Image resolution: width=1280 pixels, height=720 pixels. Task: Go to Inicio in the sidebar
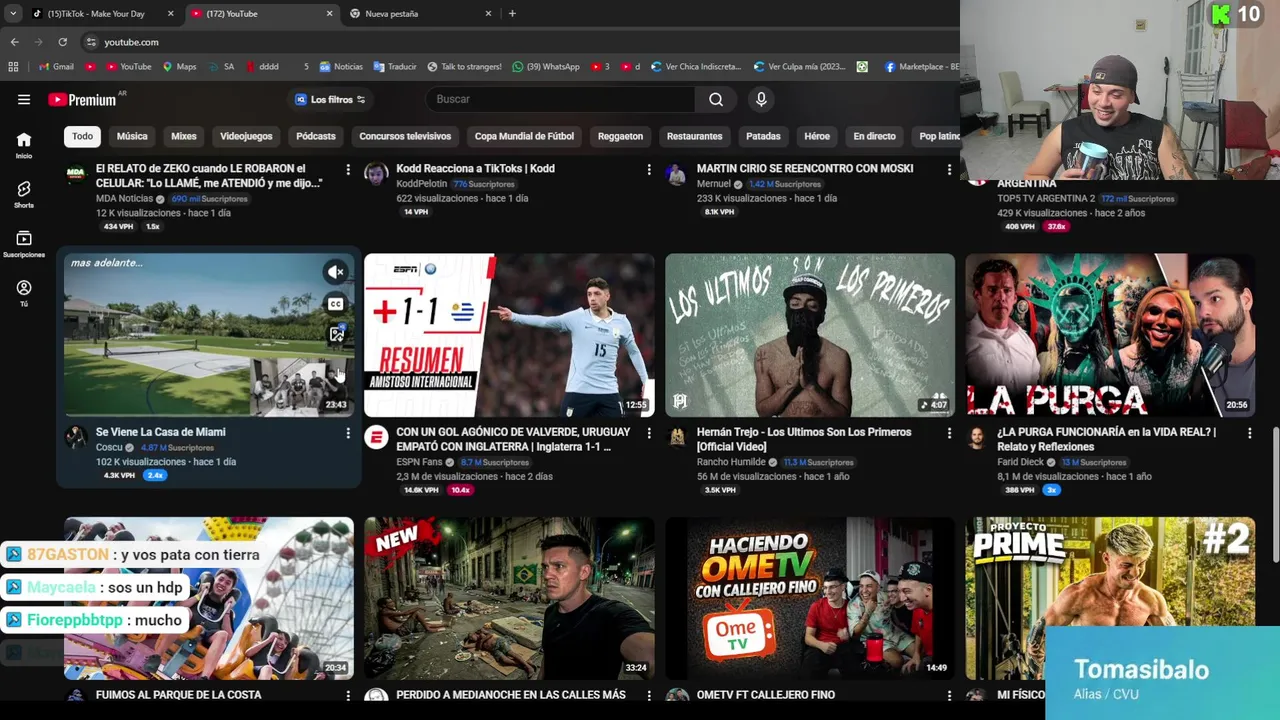pyautogui.click(x=24, y=145)
